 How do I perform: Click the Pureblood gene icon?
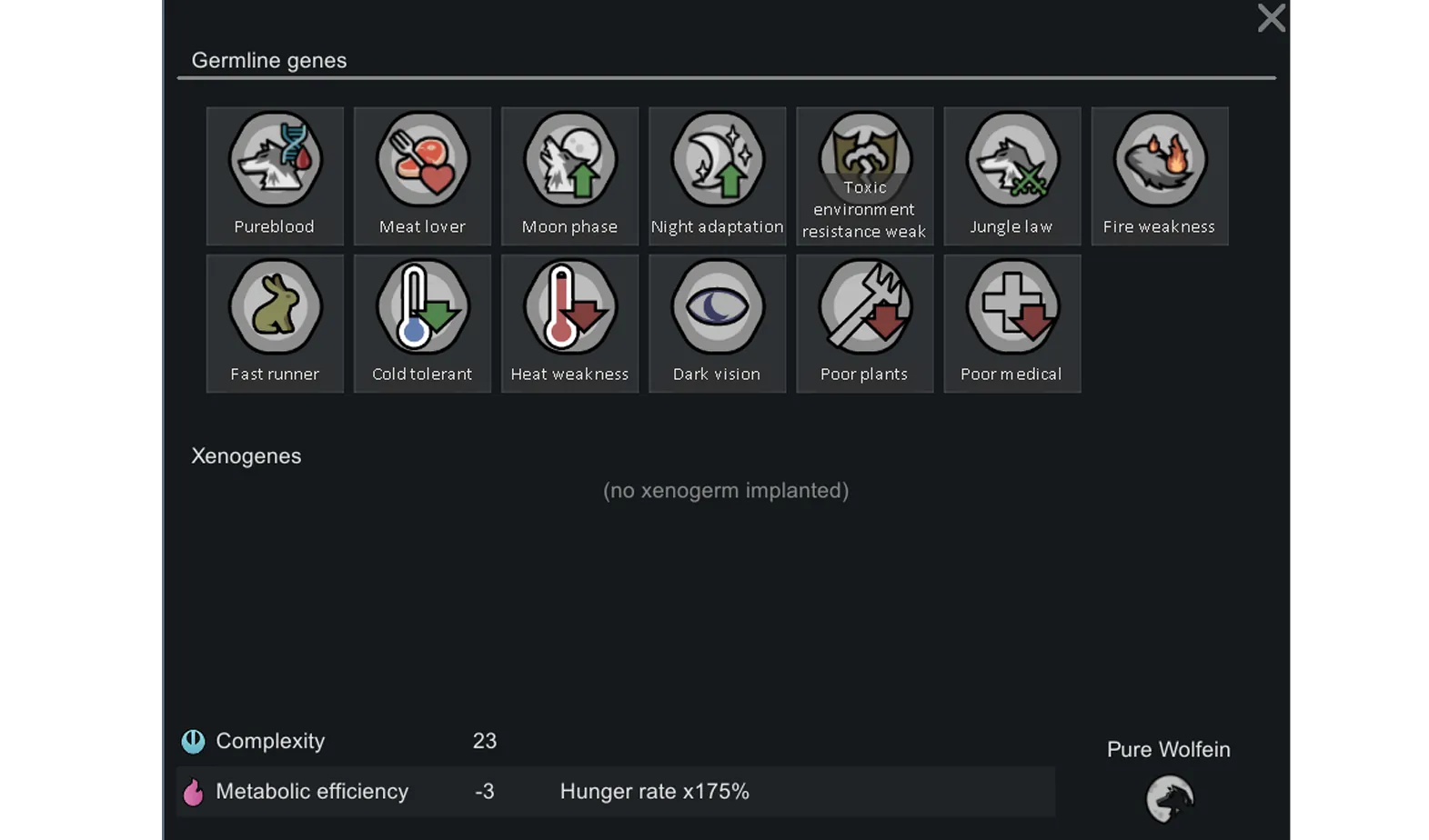coord(275,161)
